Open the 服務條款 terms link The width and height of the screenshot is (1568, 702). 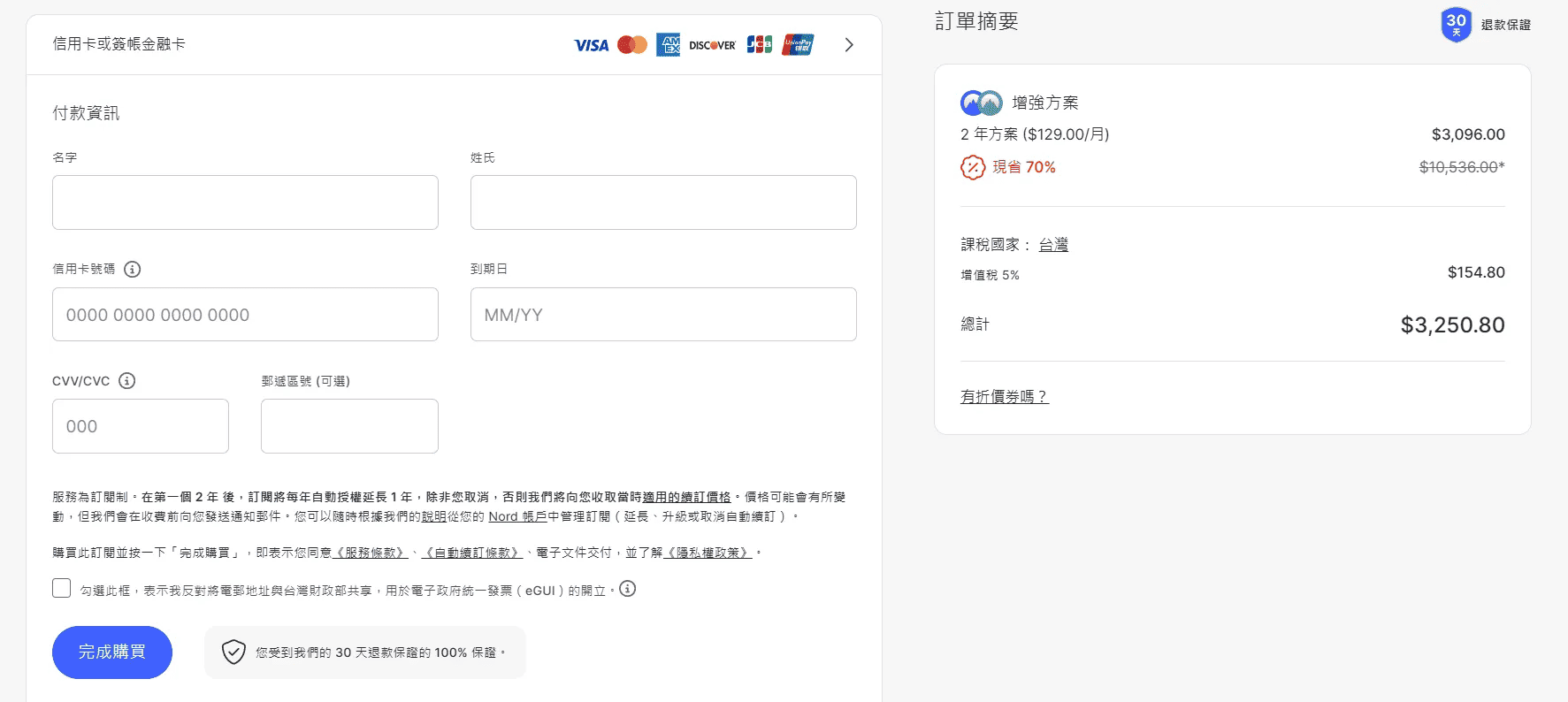[371, 553]
